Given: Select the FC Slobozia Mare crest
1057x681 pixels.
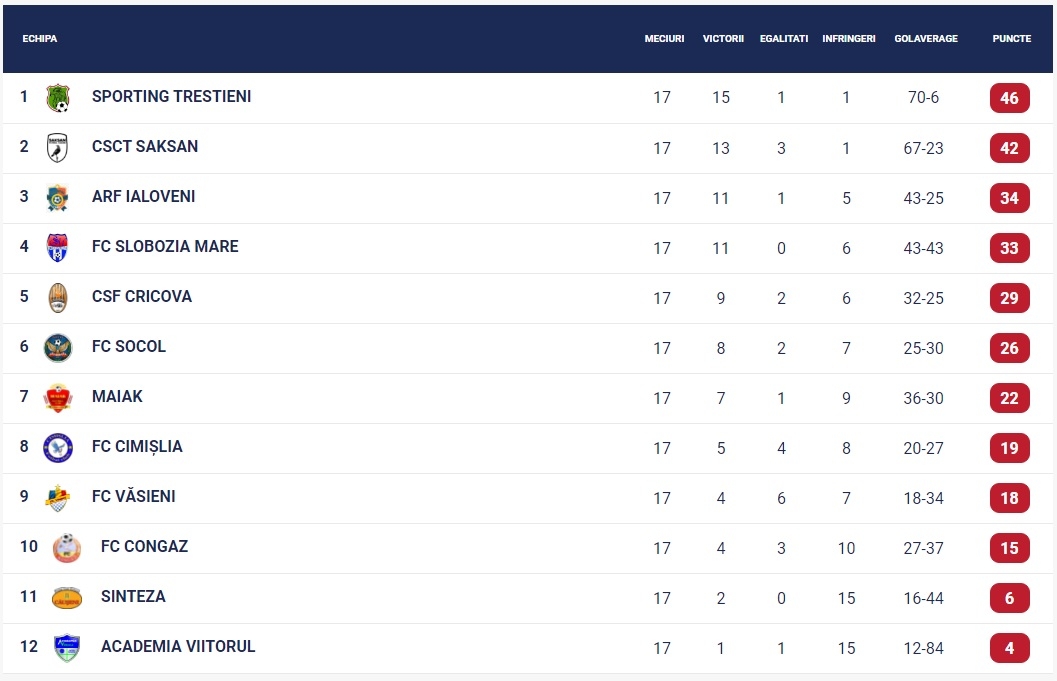Looking at the screenshot, I should click(57, 247).
